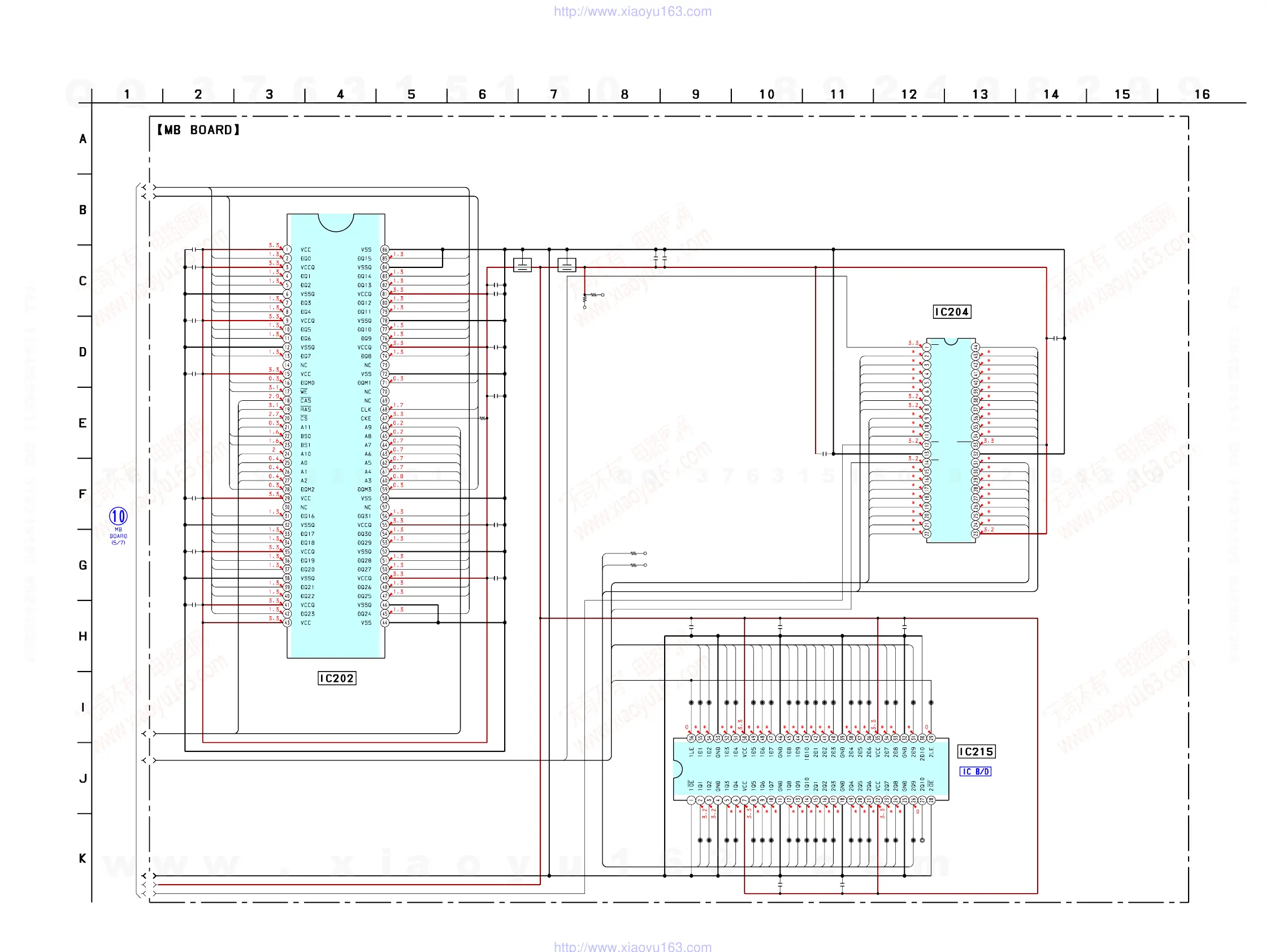Click the MB BOARD title text
The image size is (1266, 952).
[198, 130]
